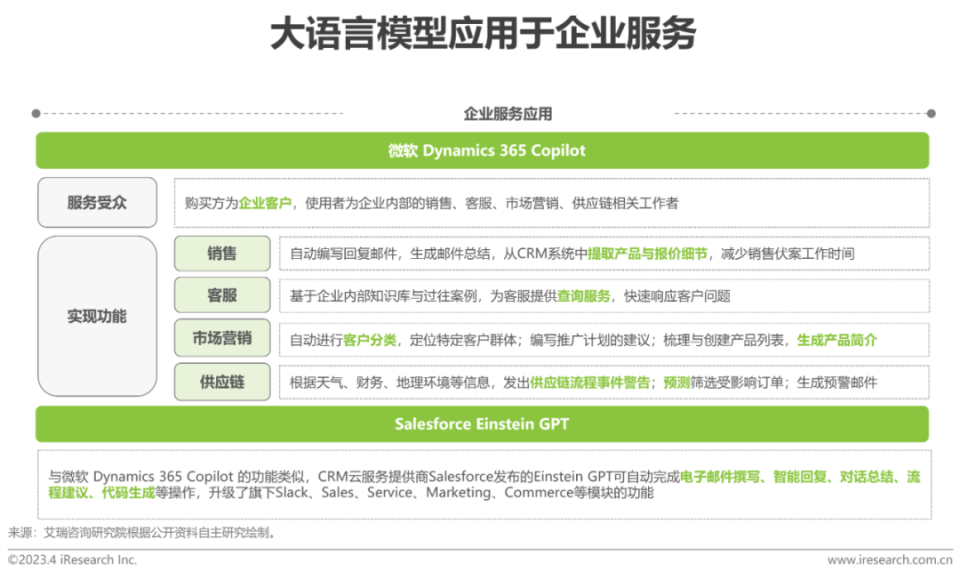This screenshot has height=580, width=960.
Task: Click the green text 代码生成
Action: point(129,493)
